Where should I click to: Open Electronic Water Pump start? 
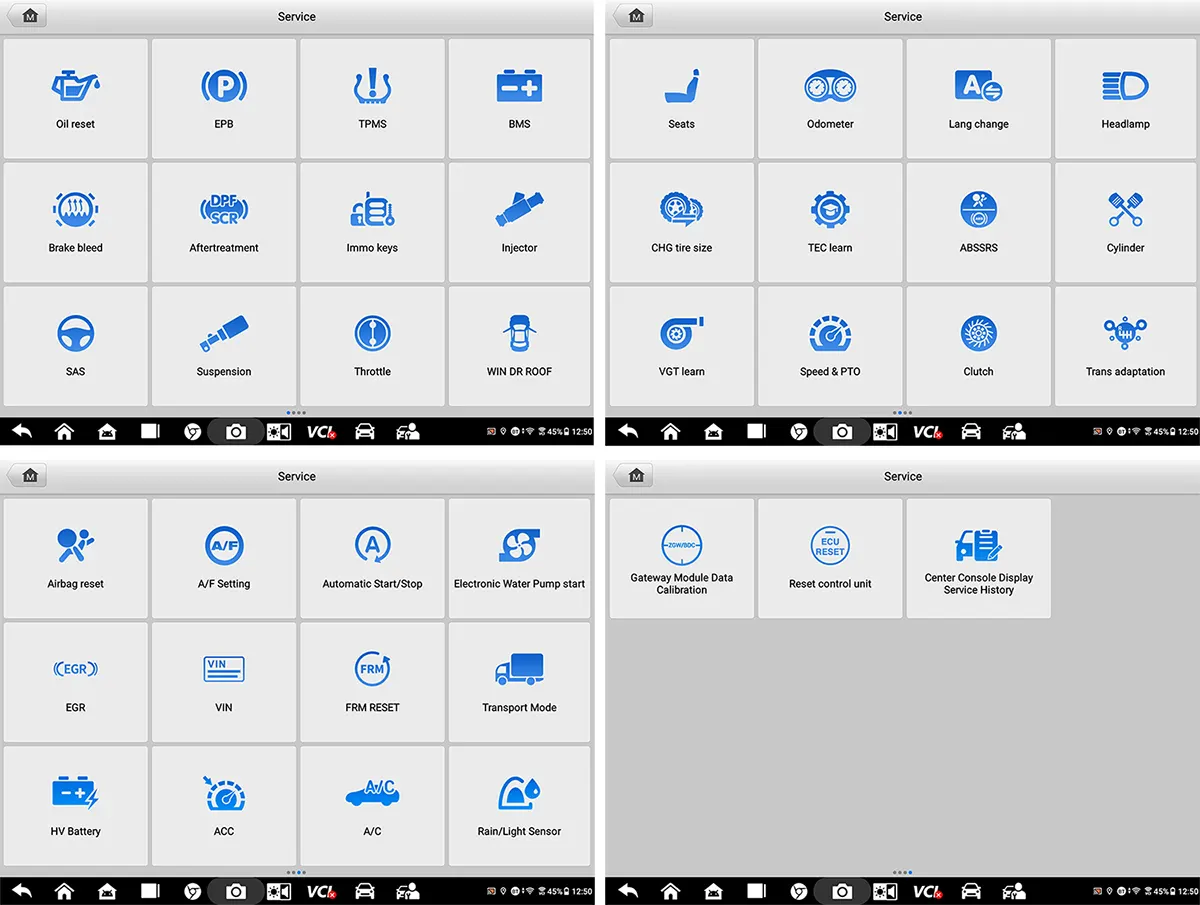(520, 558)
